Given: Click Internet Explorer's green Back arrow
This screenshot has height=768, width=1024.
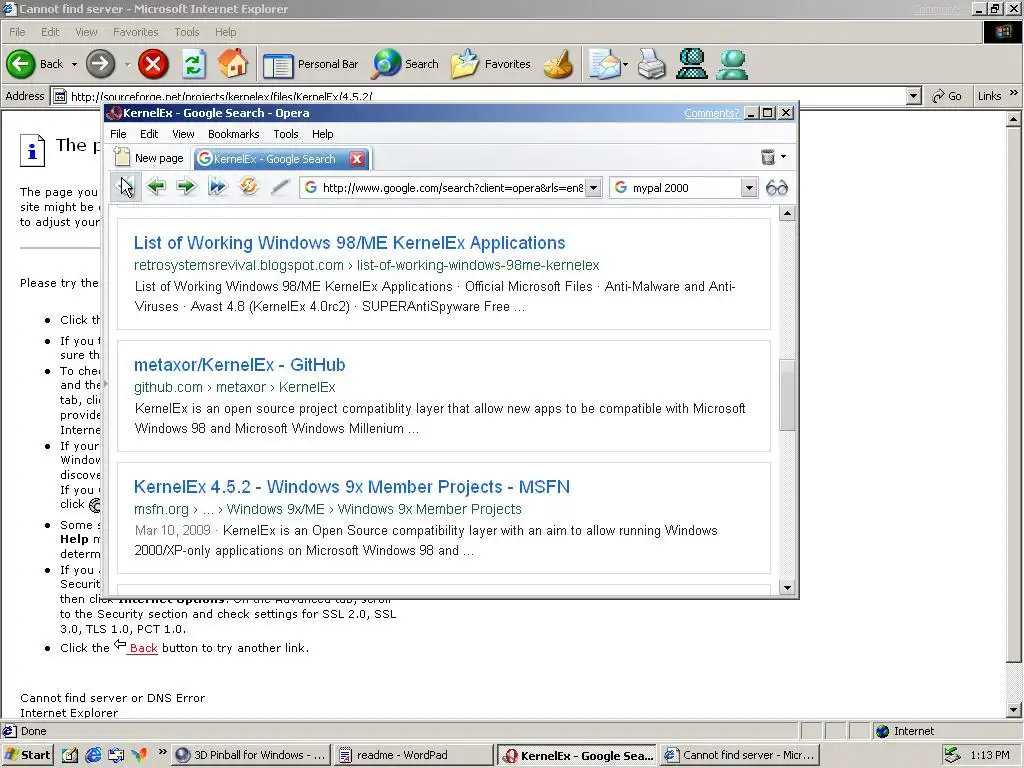Looking at the screenshot, I should 20,64.
